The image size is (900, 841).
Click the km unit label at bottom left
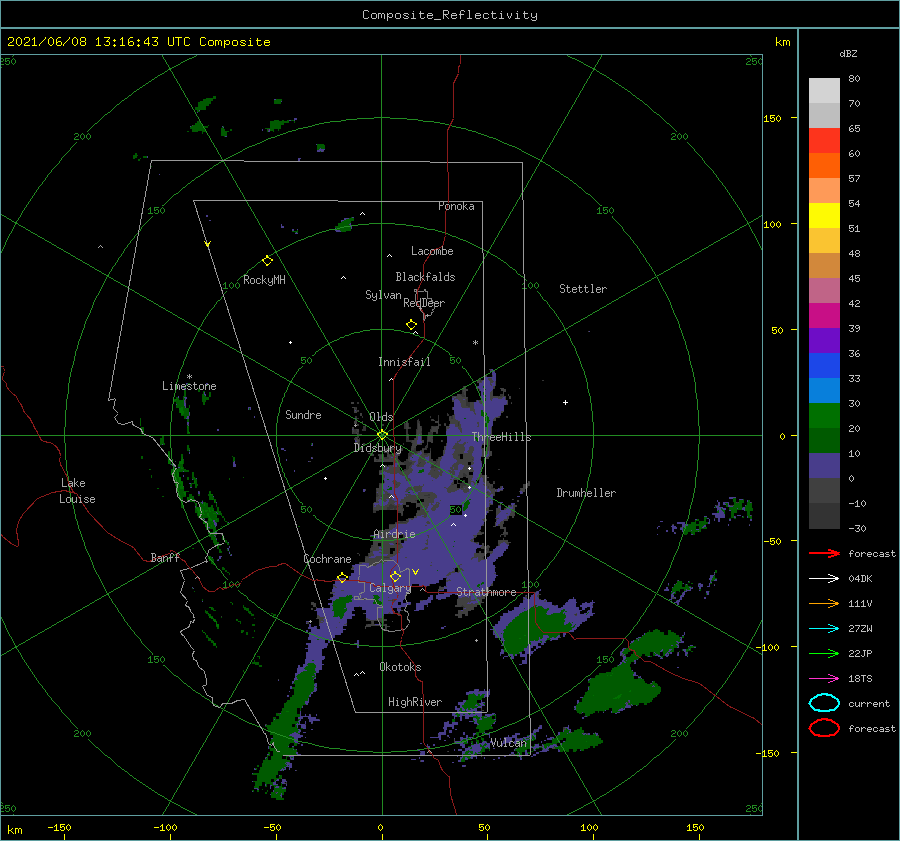(14, 830)
